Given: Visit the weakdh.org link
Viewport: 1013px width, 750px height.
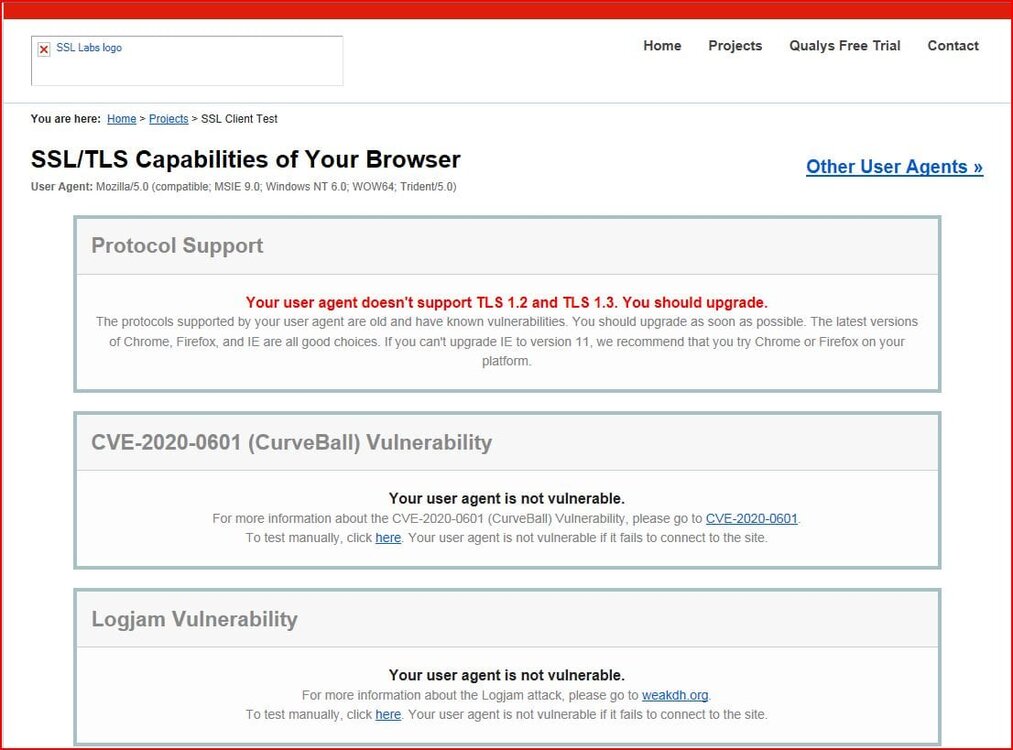Looking at the screenshot, I should point(674,695).
